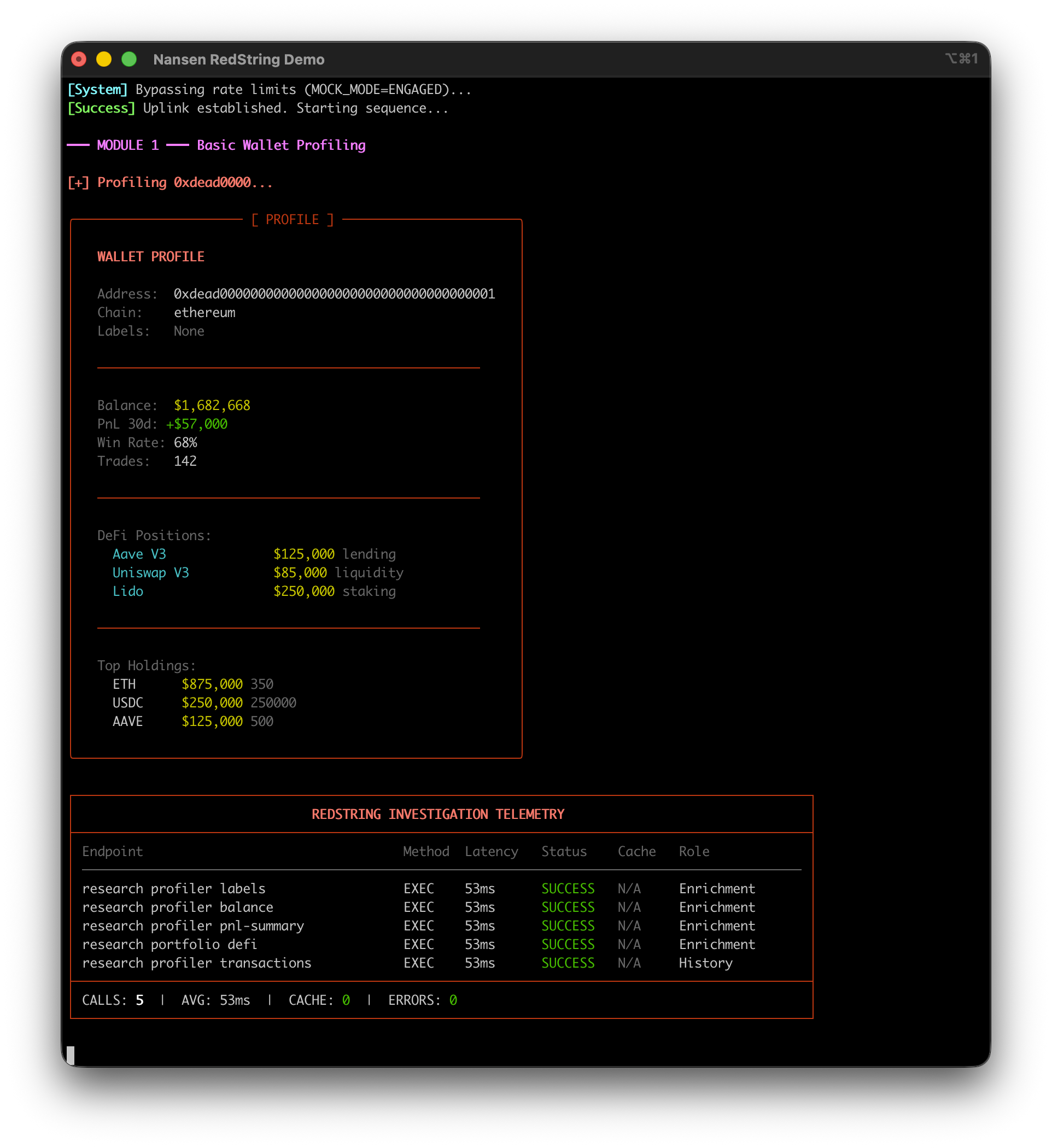Click the $85,000 liquidity amount
This screenshot has width=1052, height=1148.
[300, 573]
